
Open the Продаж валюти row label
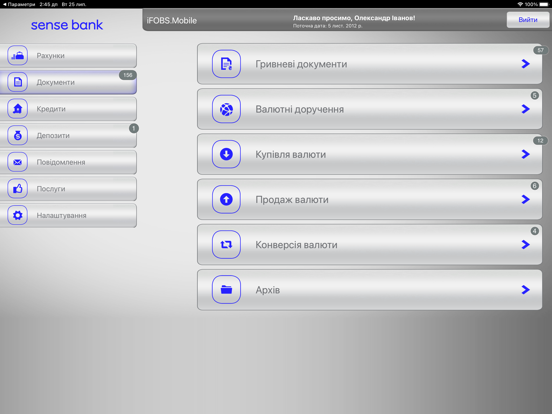point(292,200)
